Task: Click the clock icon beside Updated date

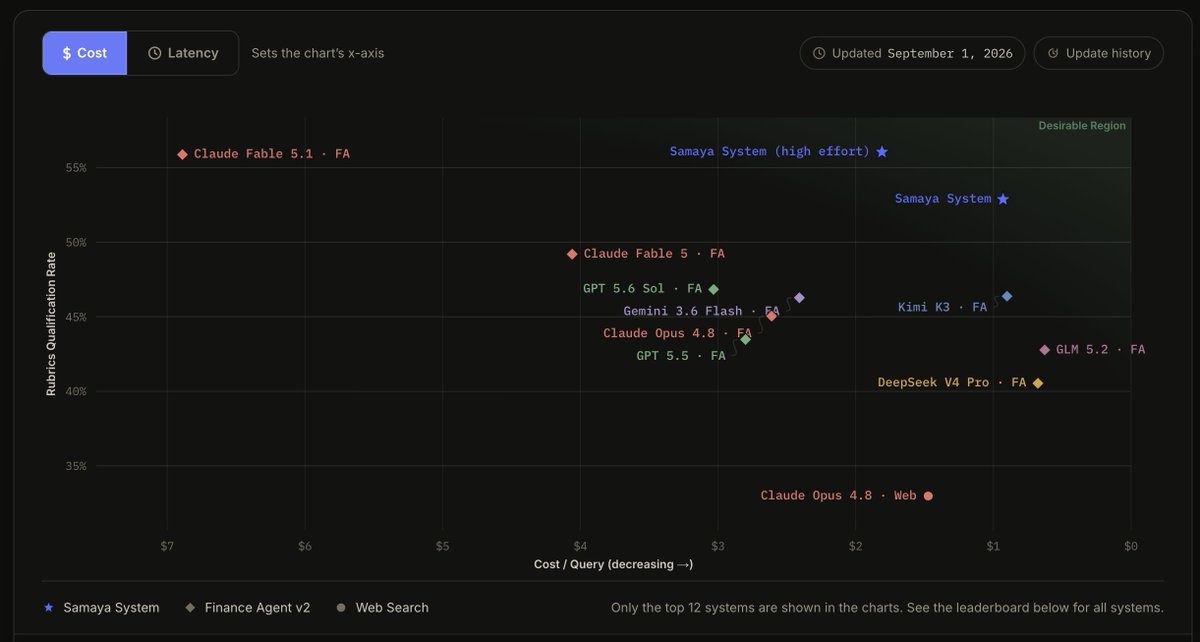Action: (x=819, y=53)
